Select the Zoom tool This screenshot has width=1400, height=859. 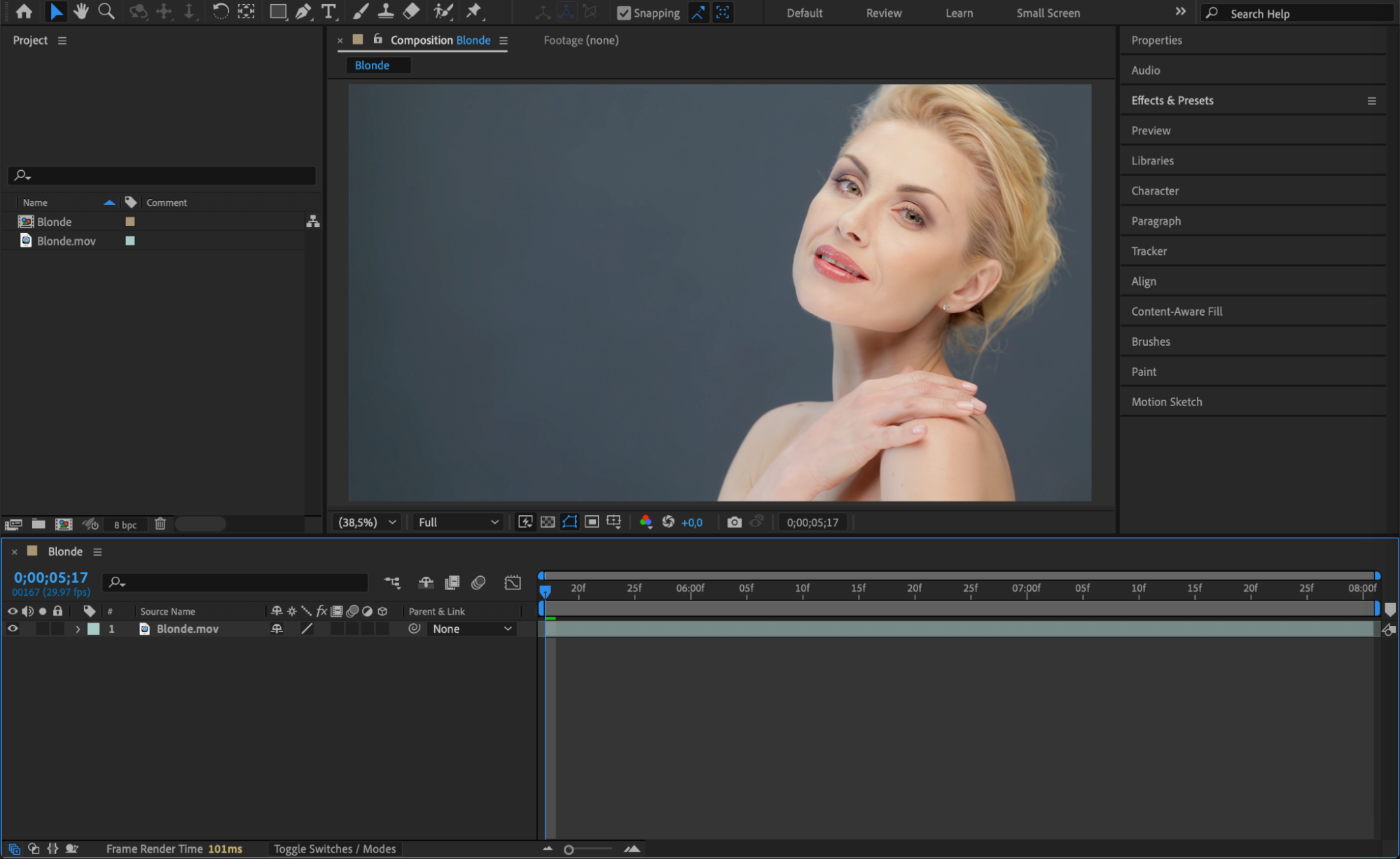106,12
